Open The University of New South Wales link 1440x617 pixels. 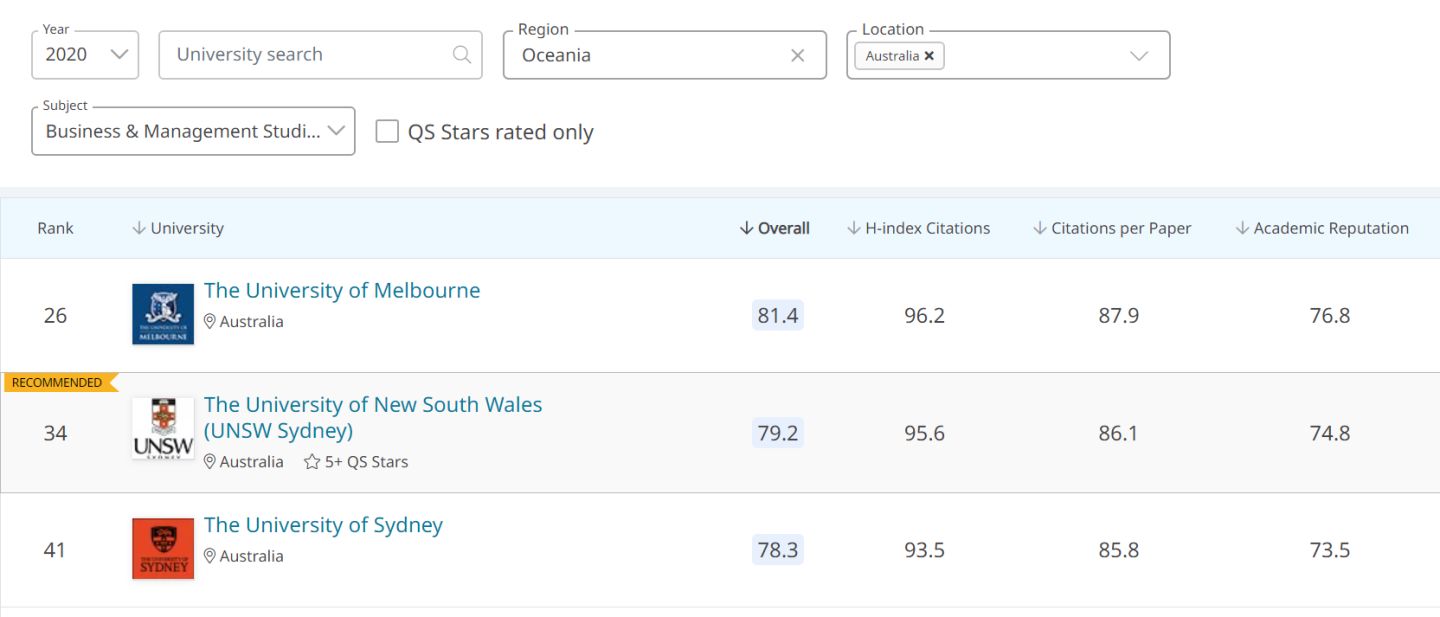[x=373, y=417]
